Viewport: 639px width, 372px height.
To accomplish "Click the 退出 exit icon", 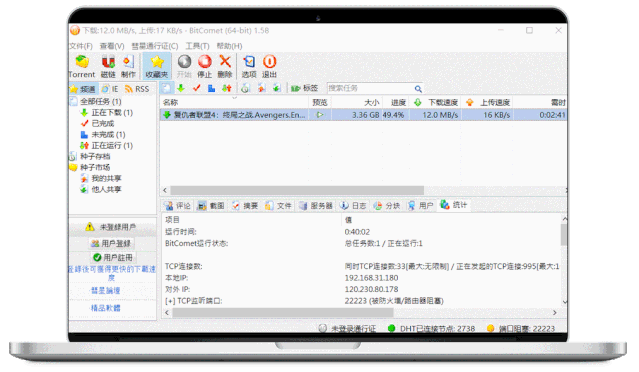I will click(x=269, y=67).
